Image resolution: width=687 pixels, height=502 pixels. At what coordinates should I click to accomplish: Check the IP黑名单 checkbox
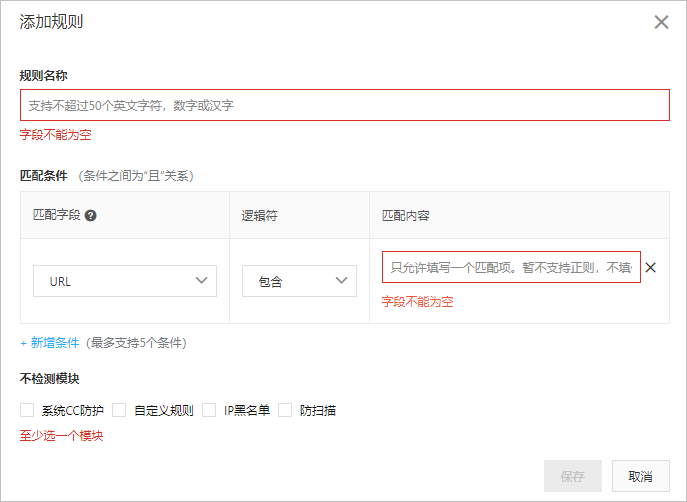tap(209, 410)
